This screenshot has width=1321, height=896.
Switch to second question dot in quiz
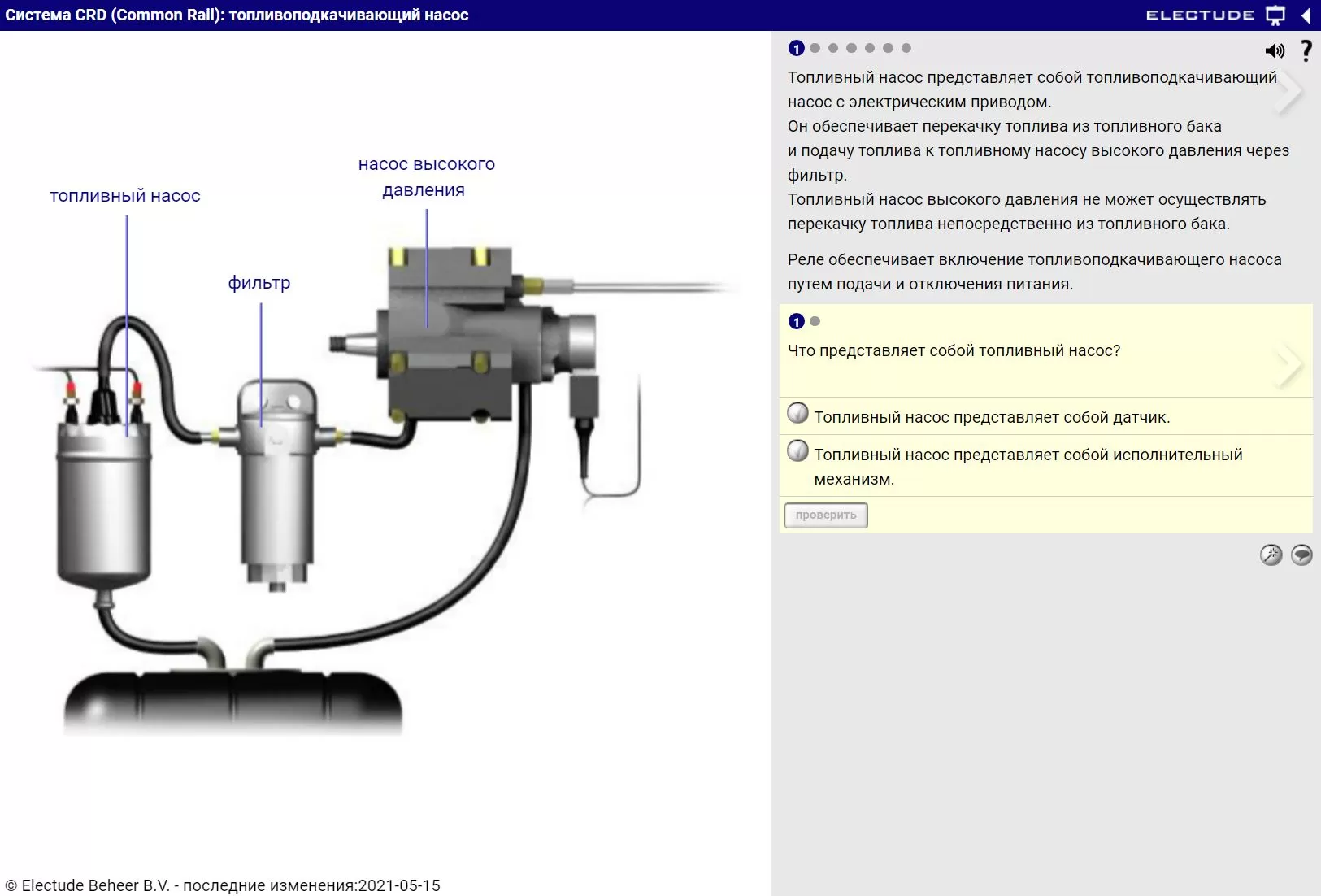click(x=815, y=321)
